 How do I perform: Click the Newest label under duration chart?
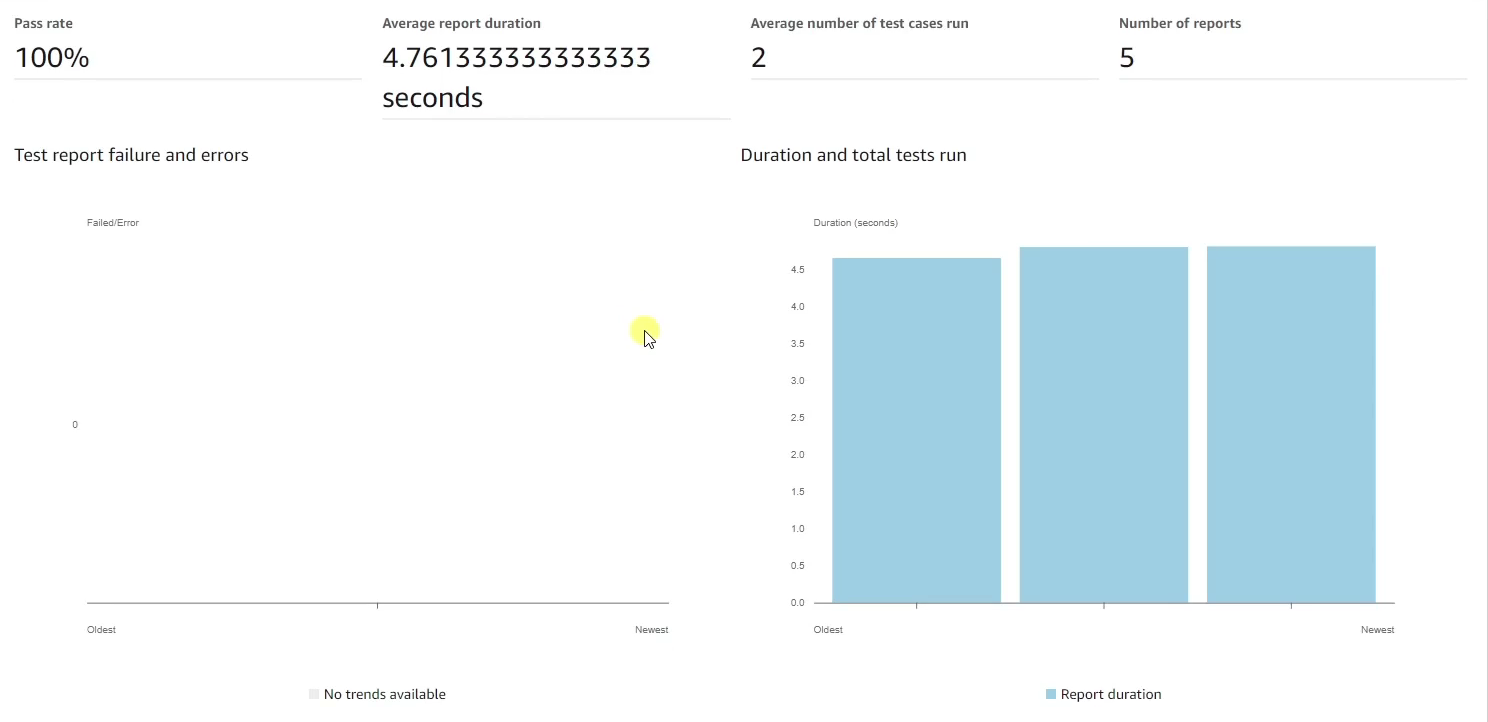pyautogui.click(x=1377, y=630)
